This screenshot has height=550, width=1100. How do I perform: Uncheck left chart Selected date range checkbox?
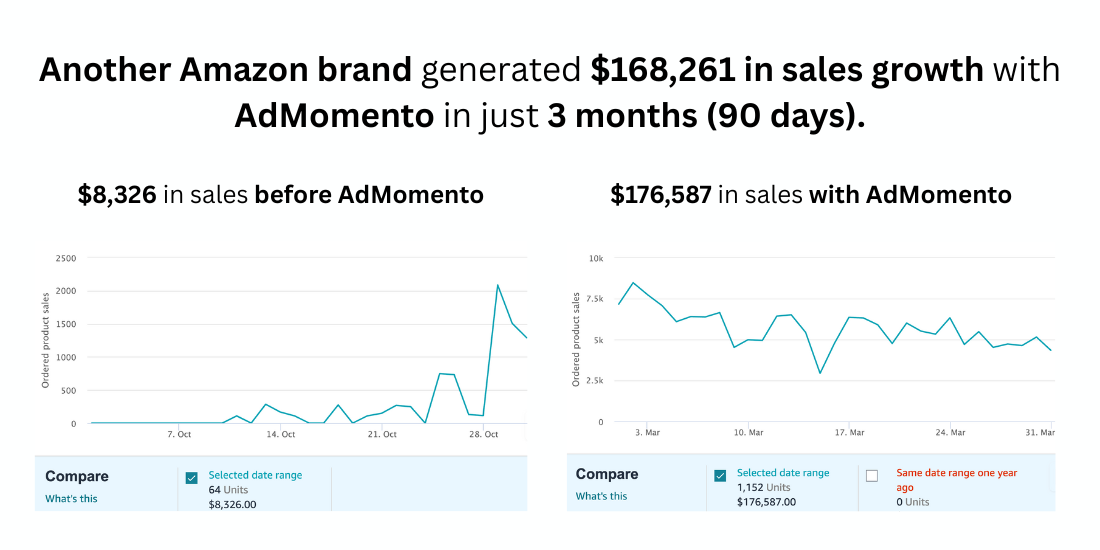(x=192, y=478)
